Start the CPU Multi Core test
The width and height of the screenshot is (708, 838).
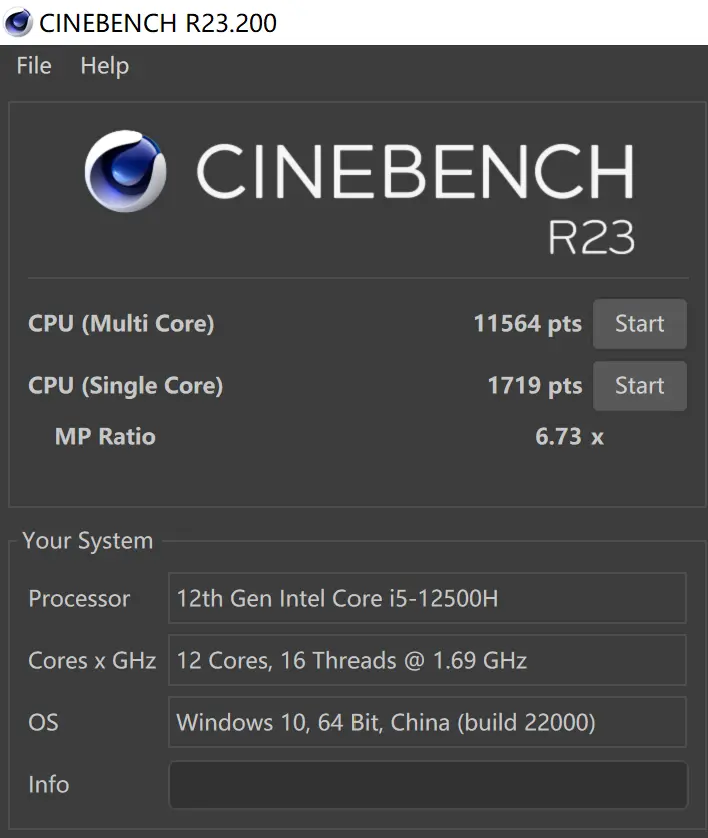pyautogui.click(x=639, y=324)
